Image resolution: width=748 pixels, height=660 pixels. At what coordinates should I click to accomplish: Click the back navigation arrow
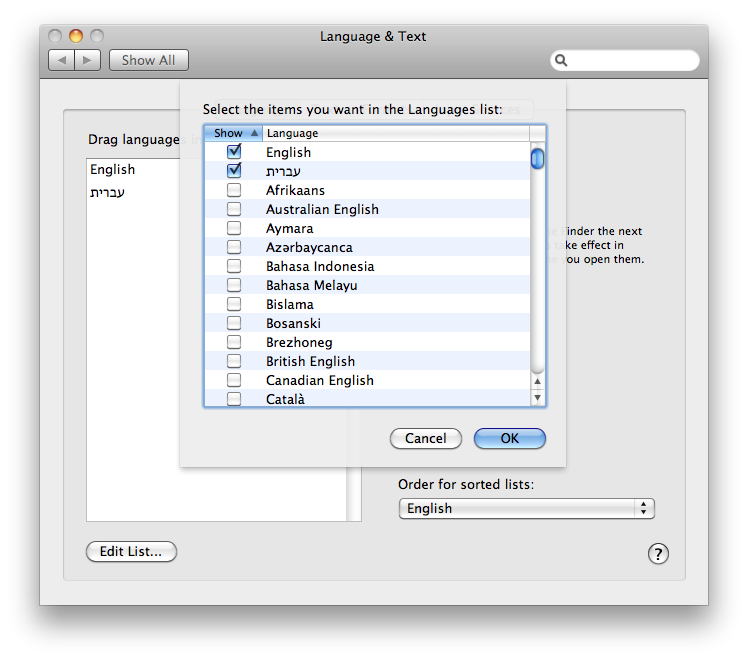[x=61, y=60]
